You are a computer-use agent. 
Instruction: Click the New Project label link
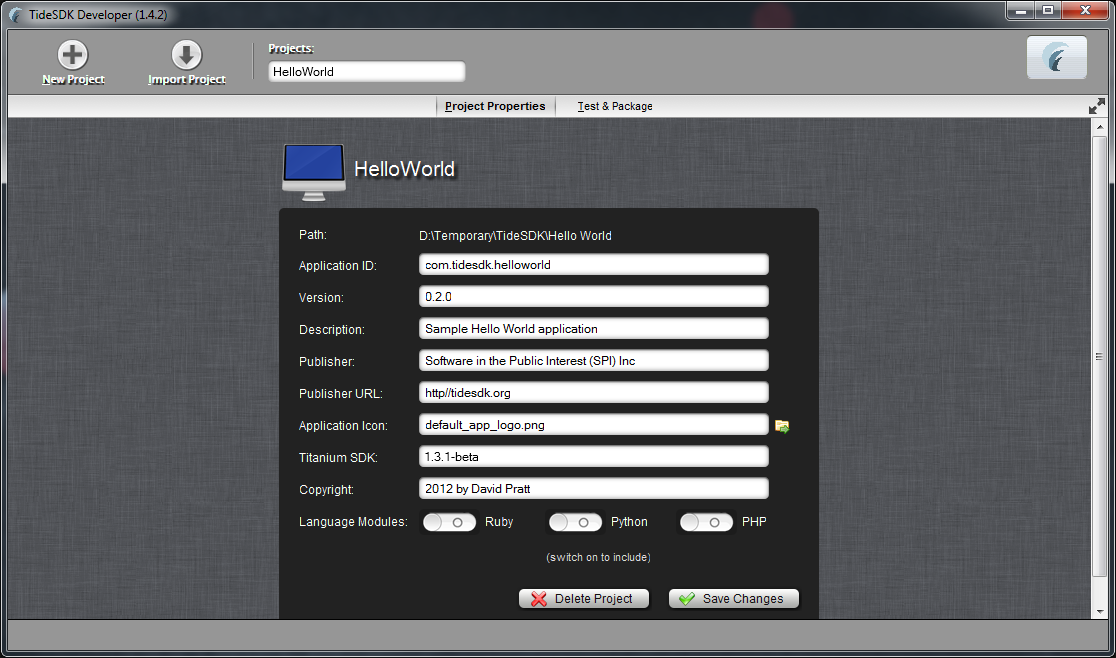click(73, 80)
